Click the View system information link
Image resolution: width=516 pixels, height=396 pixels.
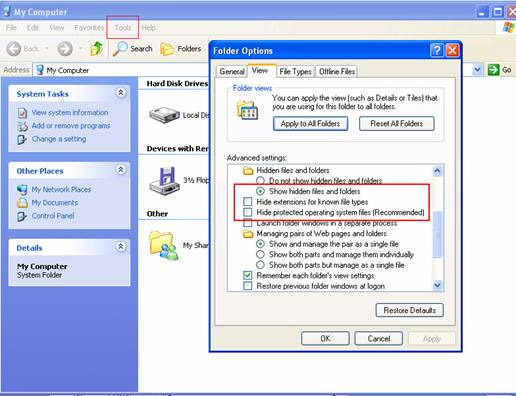70,113
